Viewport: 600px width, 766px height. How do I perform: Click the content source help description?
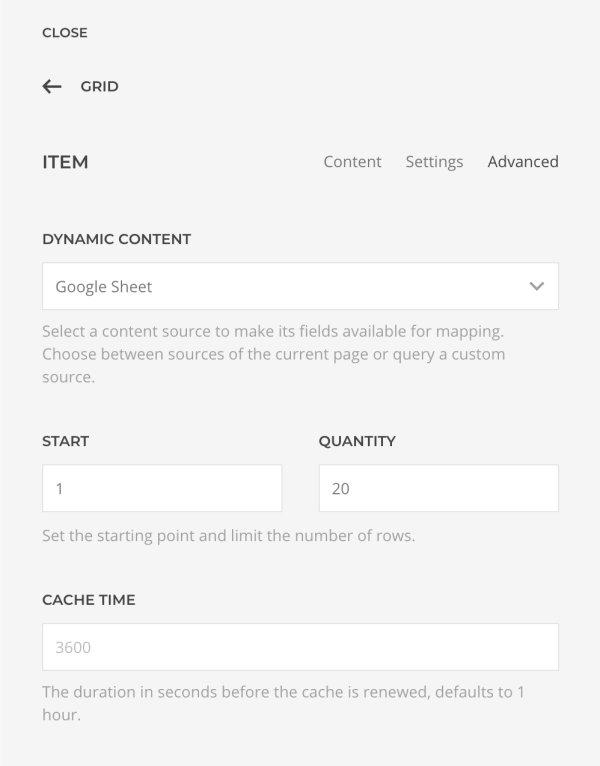(x=274, y=354)
